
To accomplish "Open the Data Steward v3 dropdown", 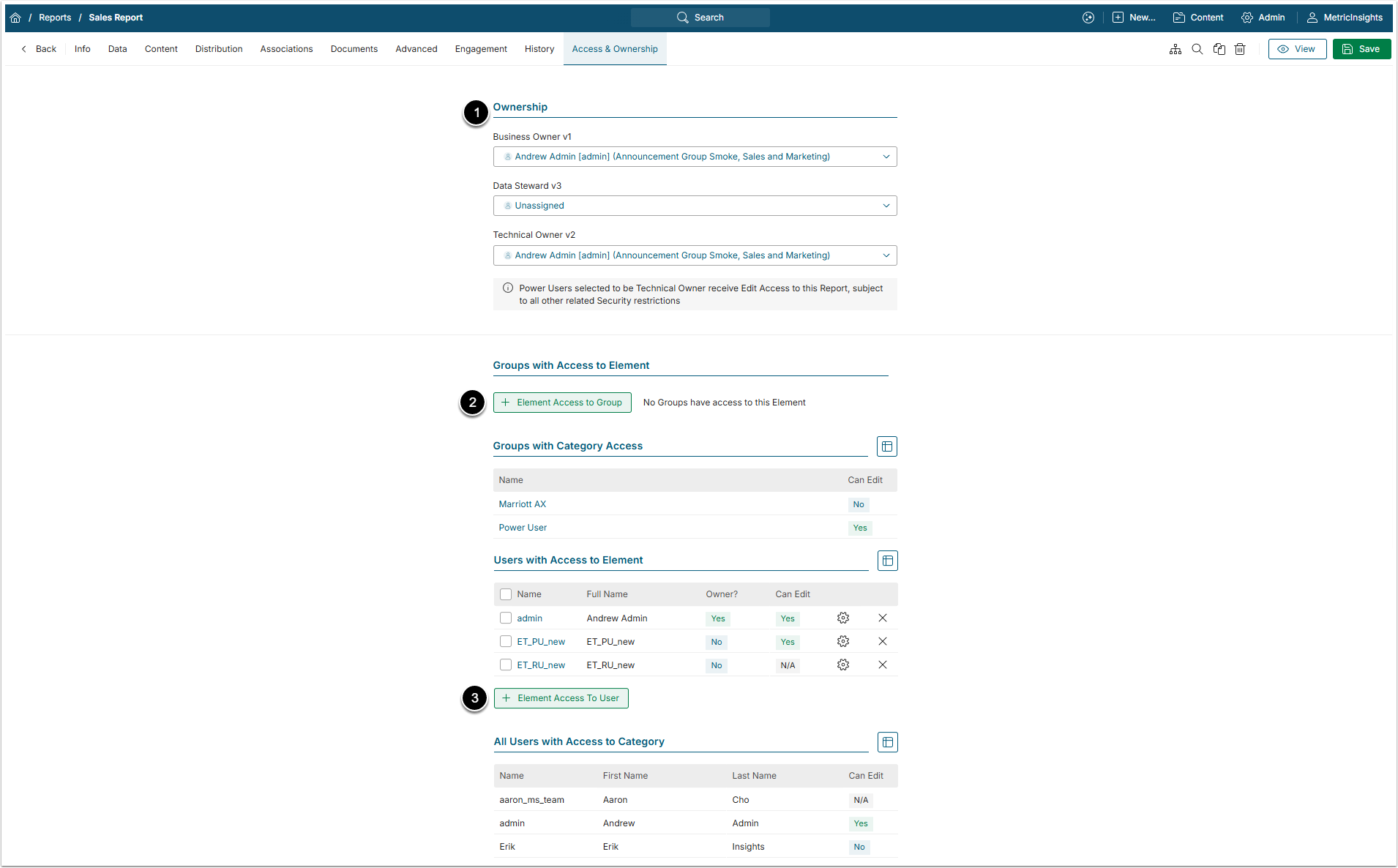I will click(x=695, y=206).
